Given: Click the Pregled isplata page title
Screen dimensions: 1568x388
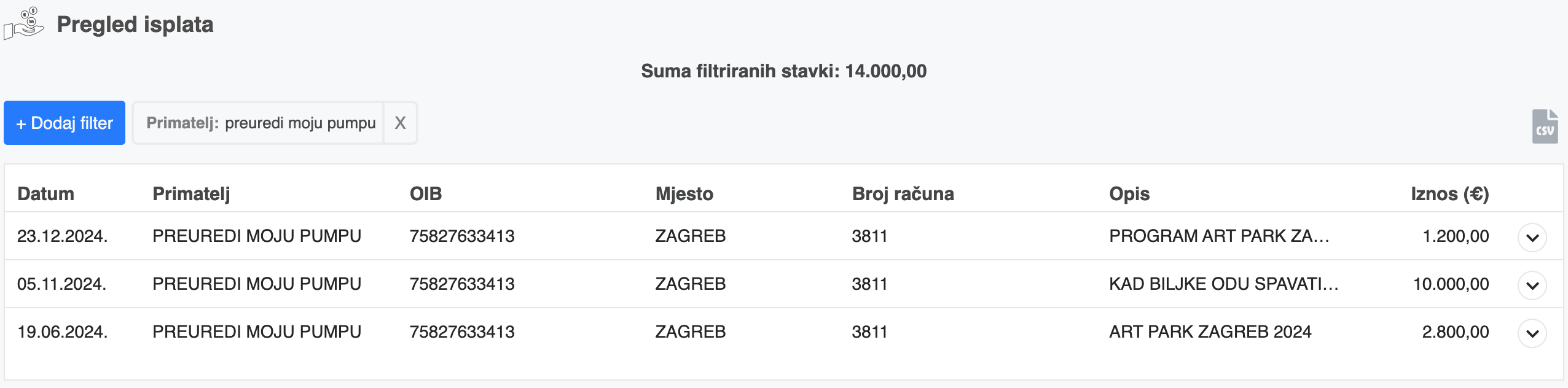Looking at the screenshot, I should [x=135, y=25].
